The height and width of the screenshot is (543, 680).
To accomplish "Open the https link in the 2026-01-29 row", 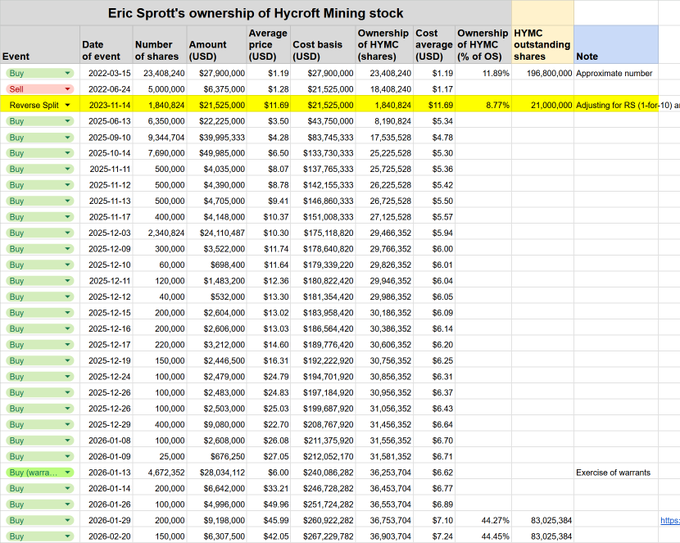I will pyautogui.click(x=670, y=520).
